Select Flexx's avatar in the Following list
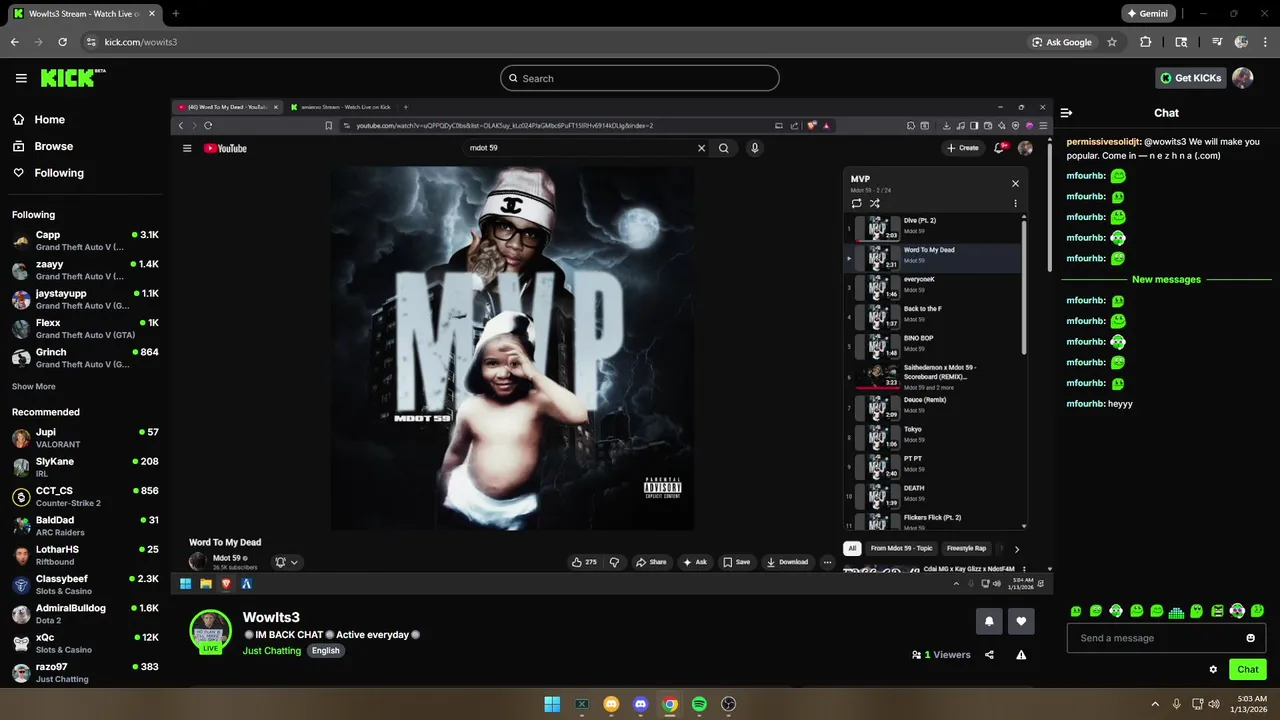Screen dimensions: 1280x720 (x=21, y=329)
